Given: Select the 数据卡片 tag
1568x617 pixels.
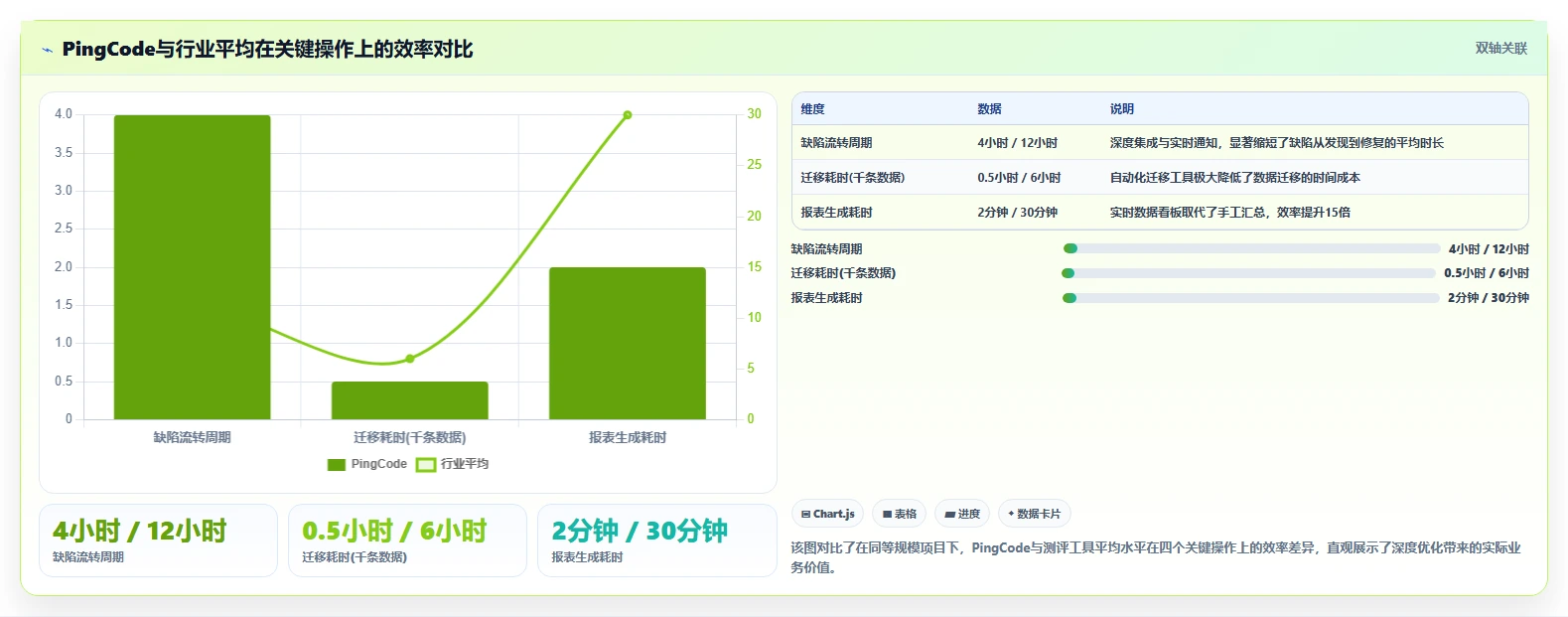Looking at the screenshot, I should coord(1034,514).
